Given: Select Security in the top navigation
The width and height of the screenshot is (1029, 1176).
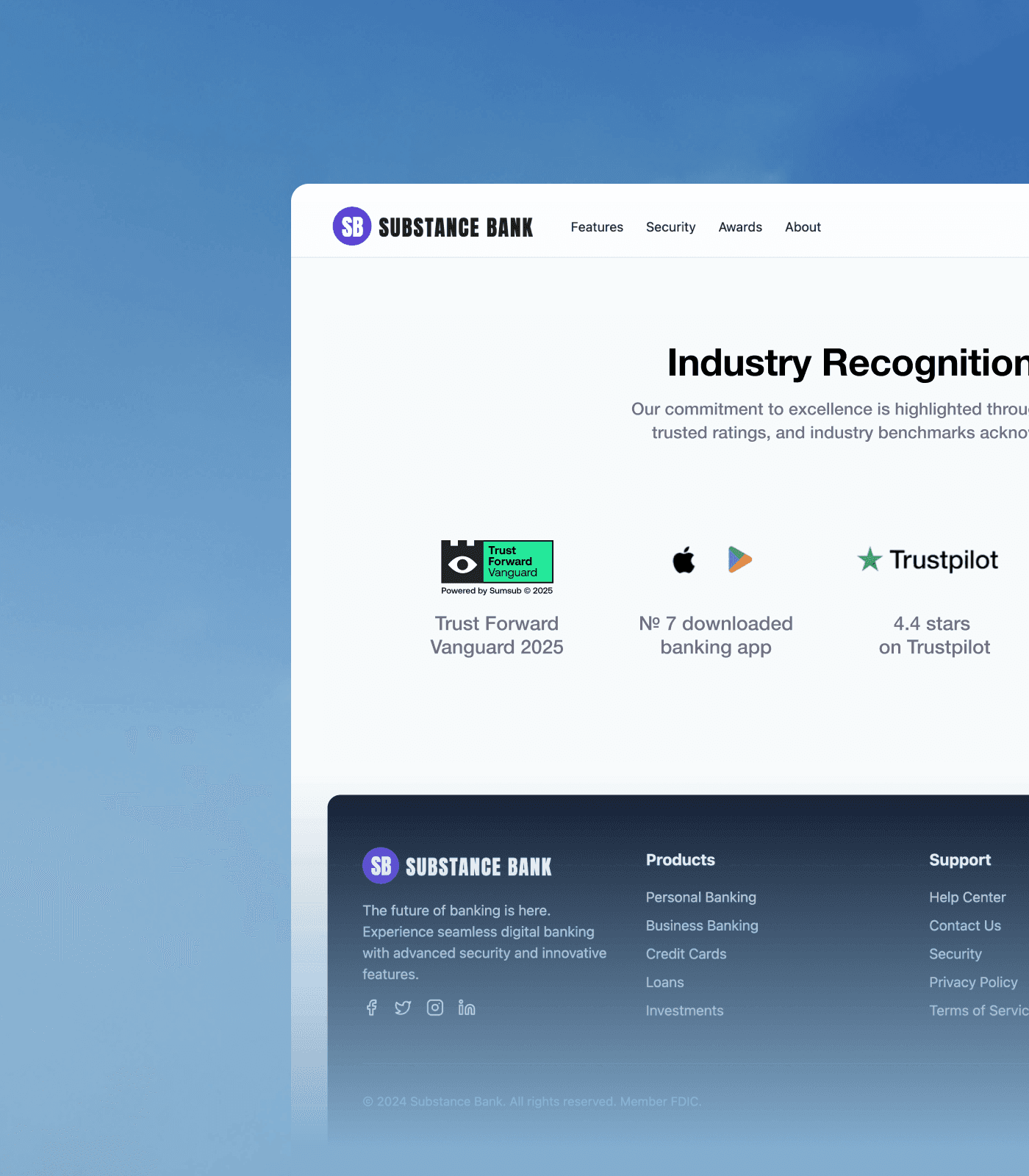Looking at the screenshot, I should click(x=670, y=227).
